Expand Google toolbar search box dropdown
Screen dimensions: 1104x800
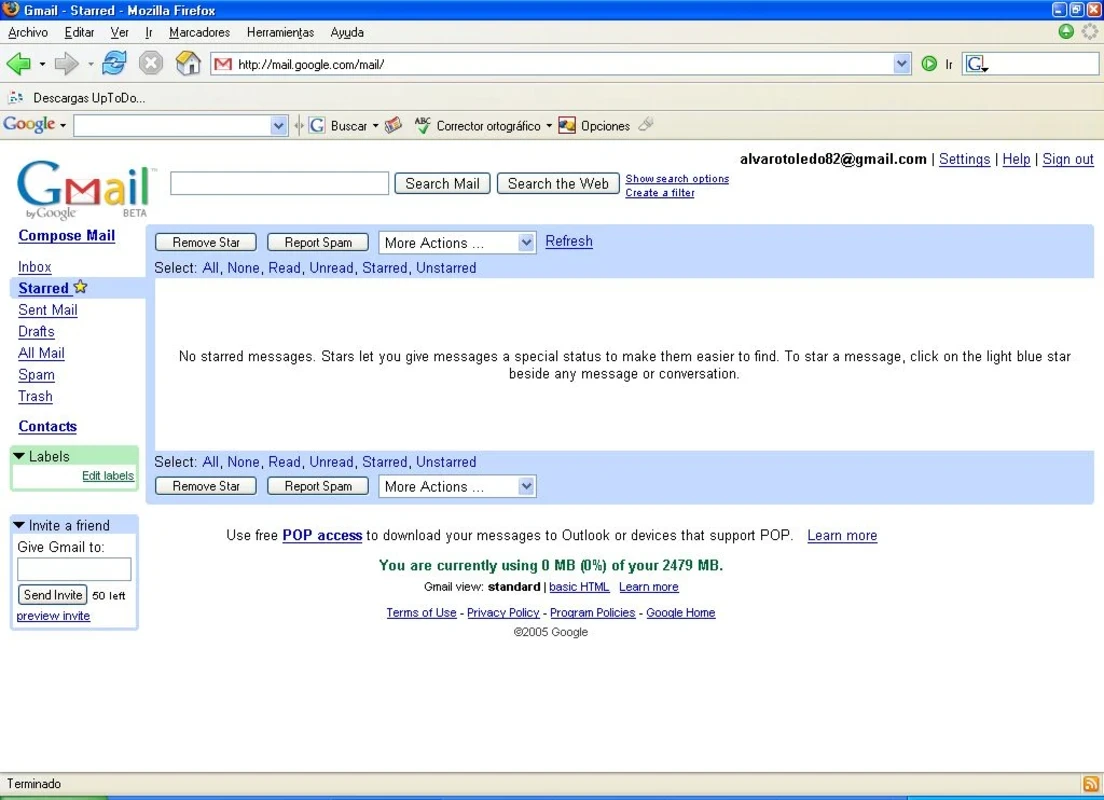[279, 125]
